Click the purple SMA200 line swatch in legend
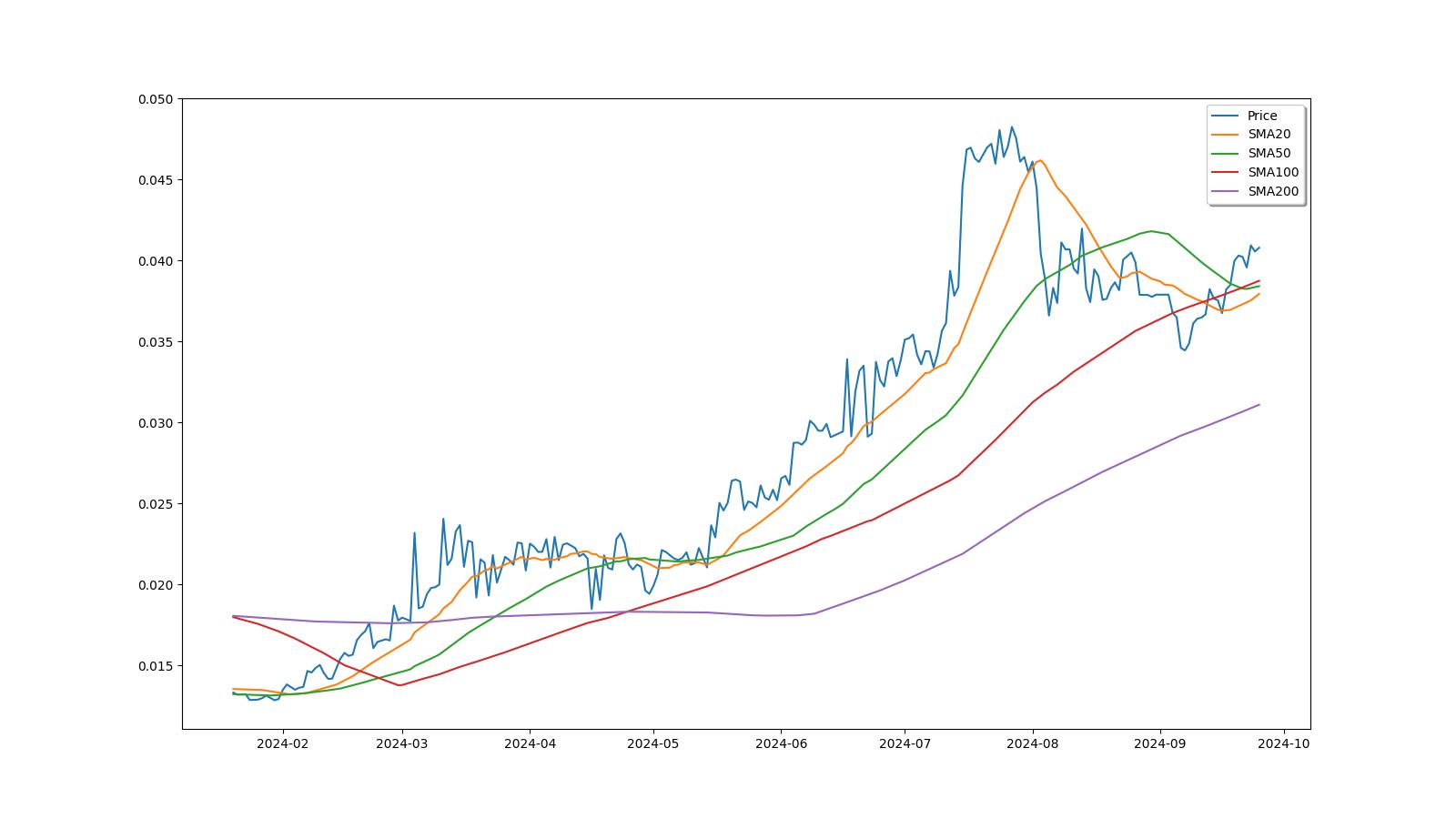The width and height of the screenshot is (1456, 819). pyautogui.click(x=1226, y=192)
